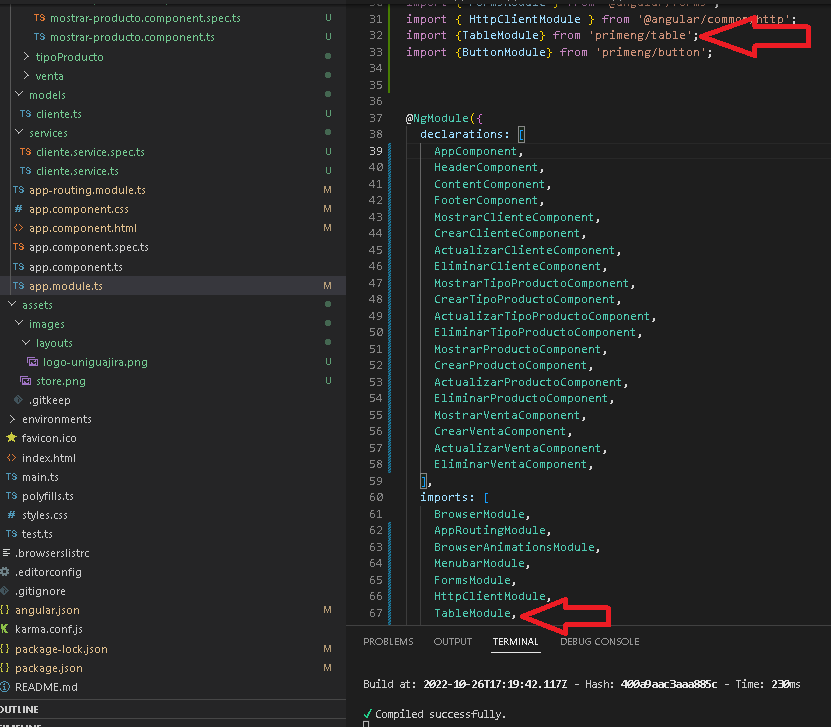Expand the tipoProducto folder chevron

[26, 56]
